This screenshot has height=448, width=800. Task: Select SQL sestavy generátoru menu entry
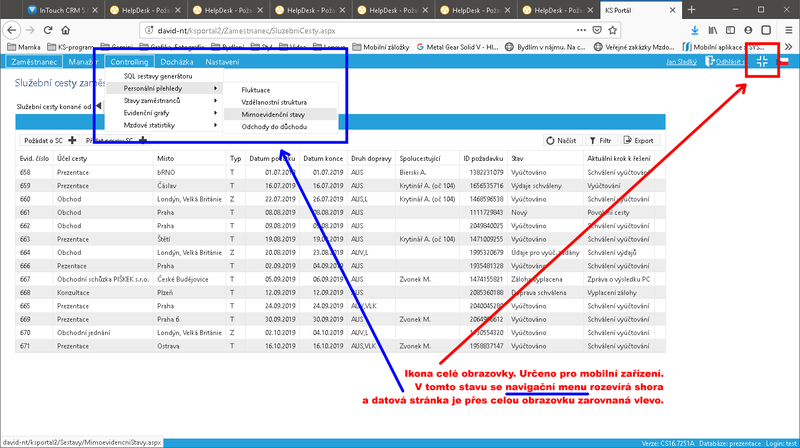pyautogui.click(x=164, y=76)
